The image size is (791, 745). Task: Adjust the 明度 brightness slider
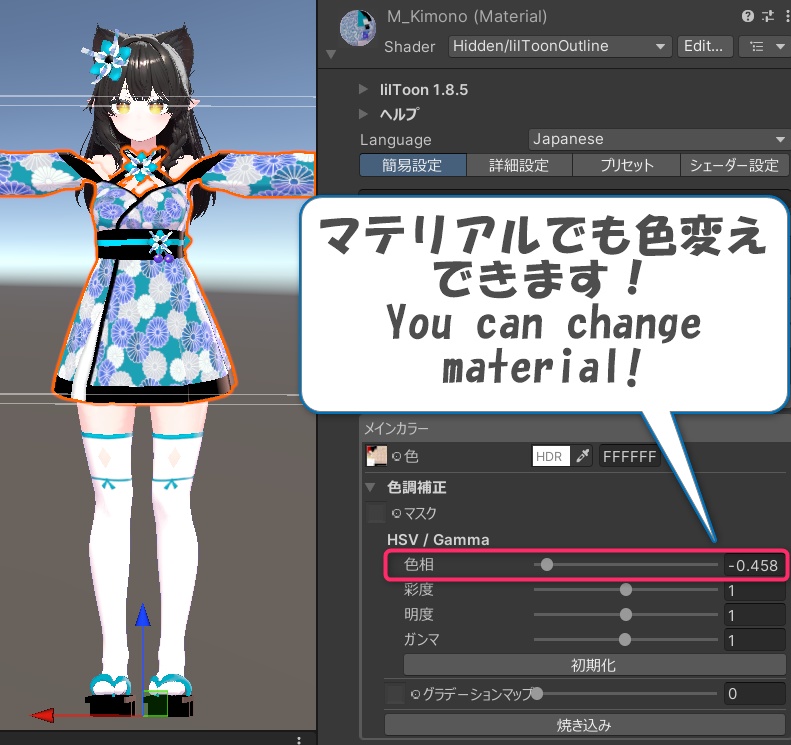(626, 614)
